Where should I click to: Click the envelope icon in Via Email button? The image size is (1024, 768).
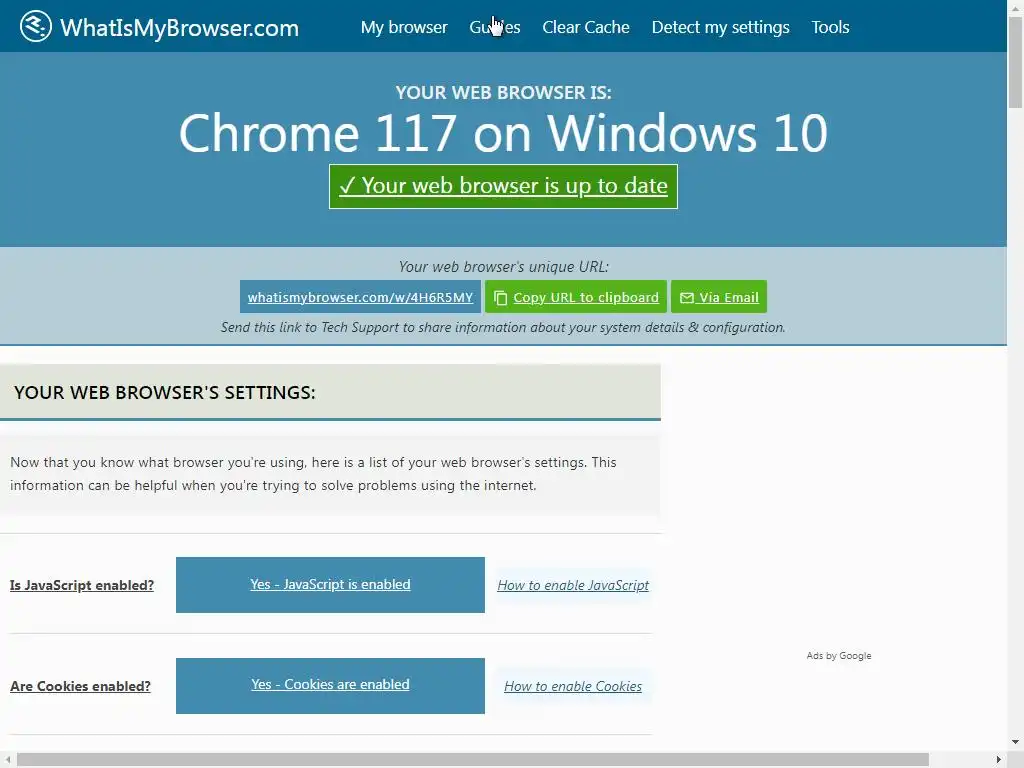(x=686, y=298)
